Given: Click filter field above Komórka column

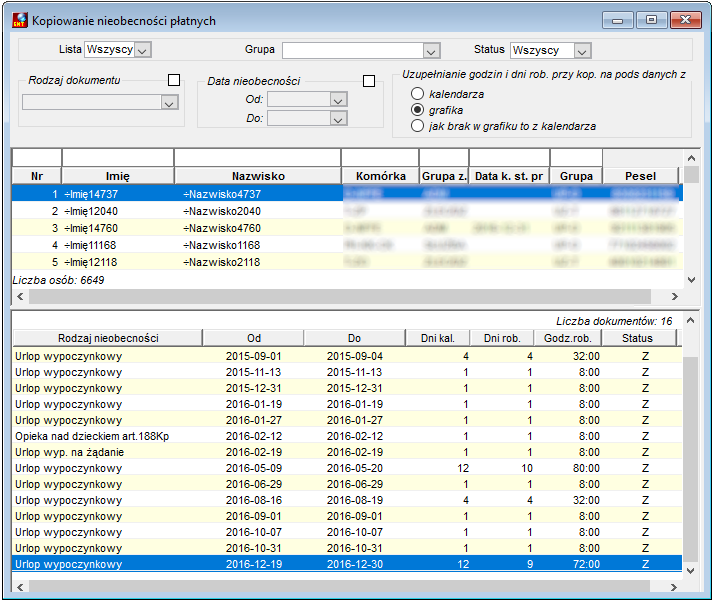Looking at the screenshot, I should 381,158.
